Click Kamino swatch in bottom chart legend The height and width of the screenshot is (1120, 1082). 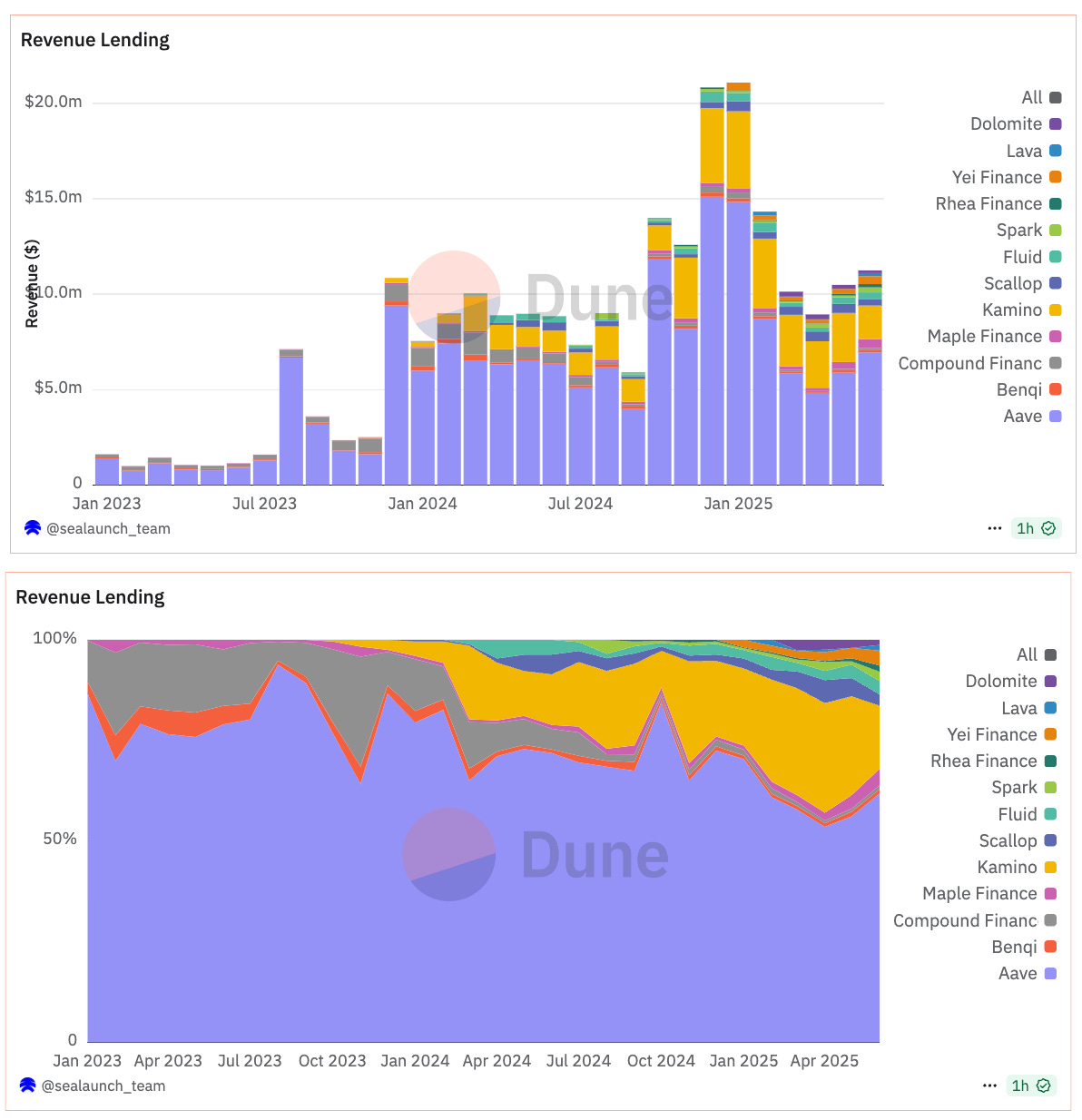click(x=1050, y=867)
